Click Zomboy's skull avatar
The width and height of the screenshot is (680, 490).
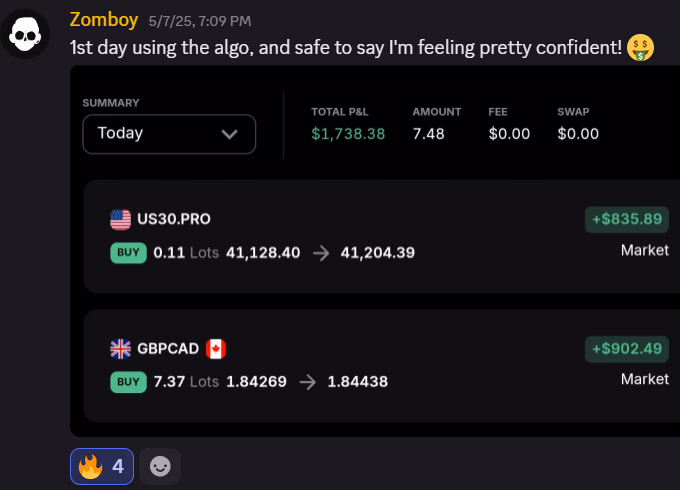coord(27,37)
